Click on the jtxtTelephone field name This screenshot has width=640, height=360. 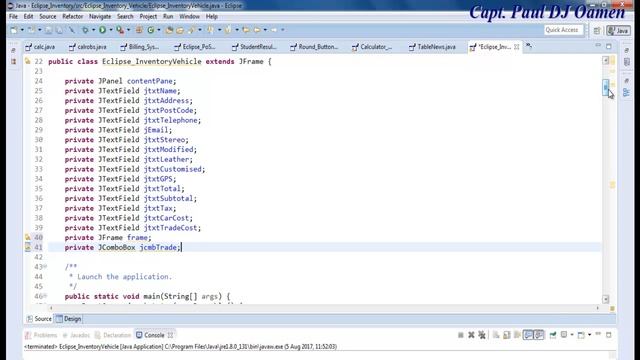(170, 120)
